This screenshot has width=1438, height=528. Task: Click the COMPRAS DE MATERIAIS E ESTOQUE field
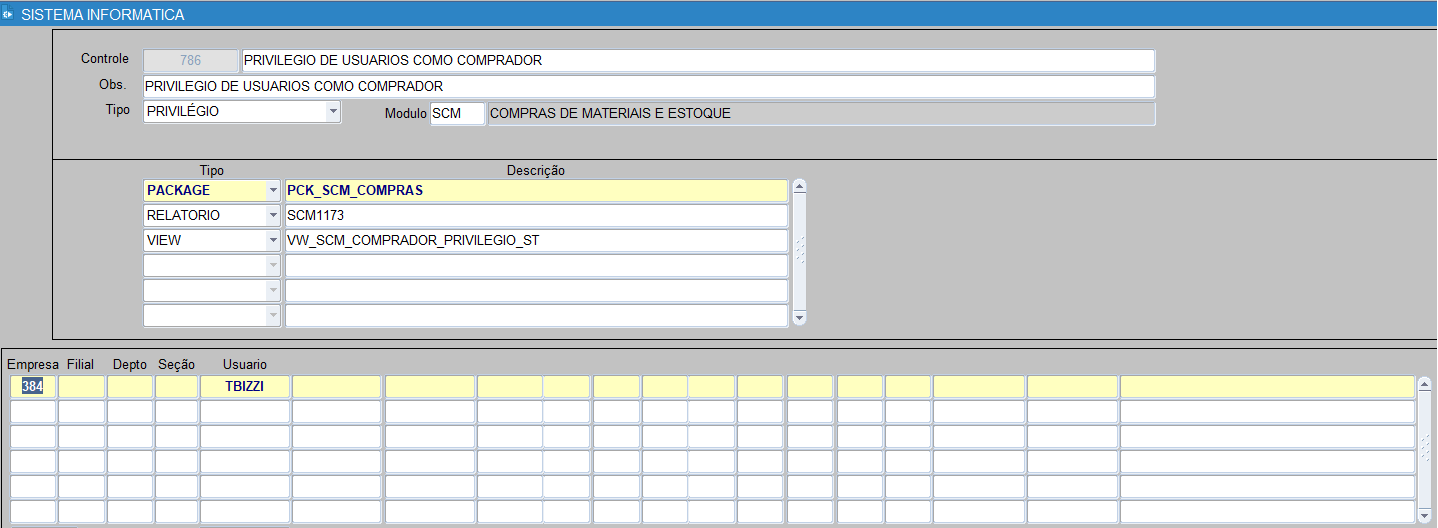821,114
